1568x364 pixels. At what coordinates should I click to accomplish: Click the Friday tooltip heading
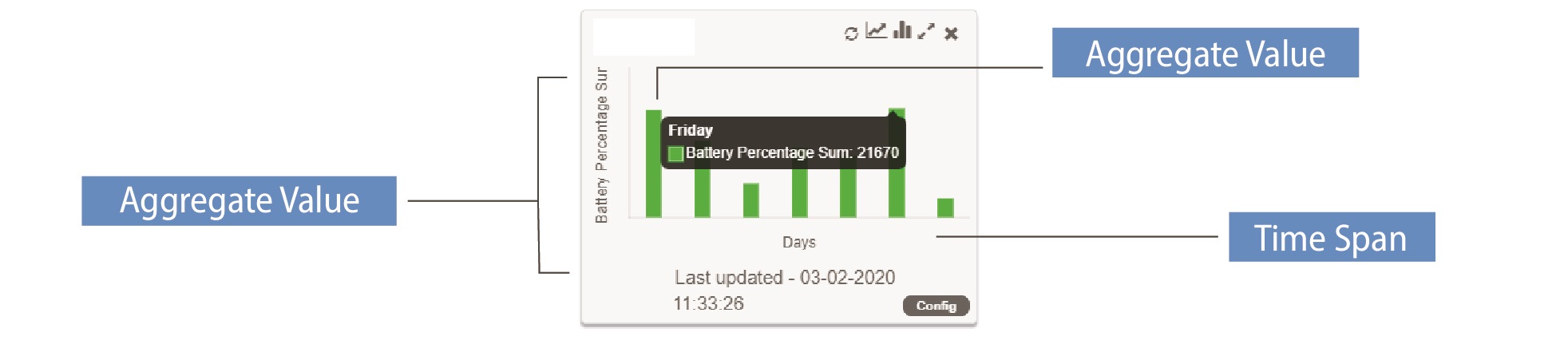[691, 130]
